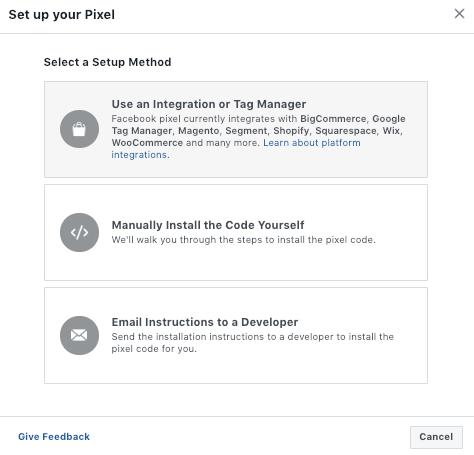Open the Give Feedback link
The height and width of the screenshot is (455, 474).
coord(54,437)
